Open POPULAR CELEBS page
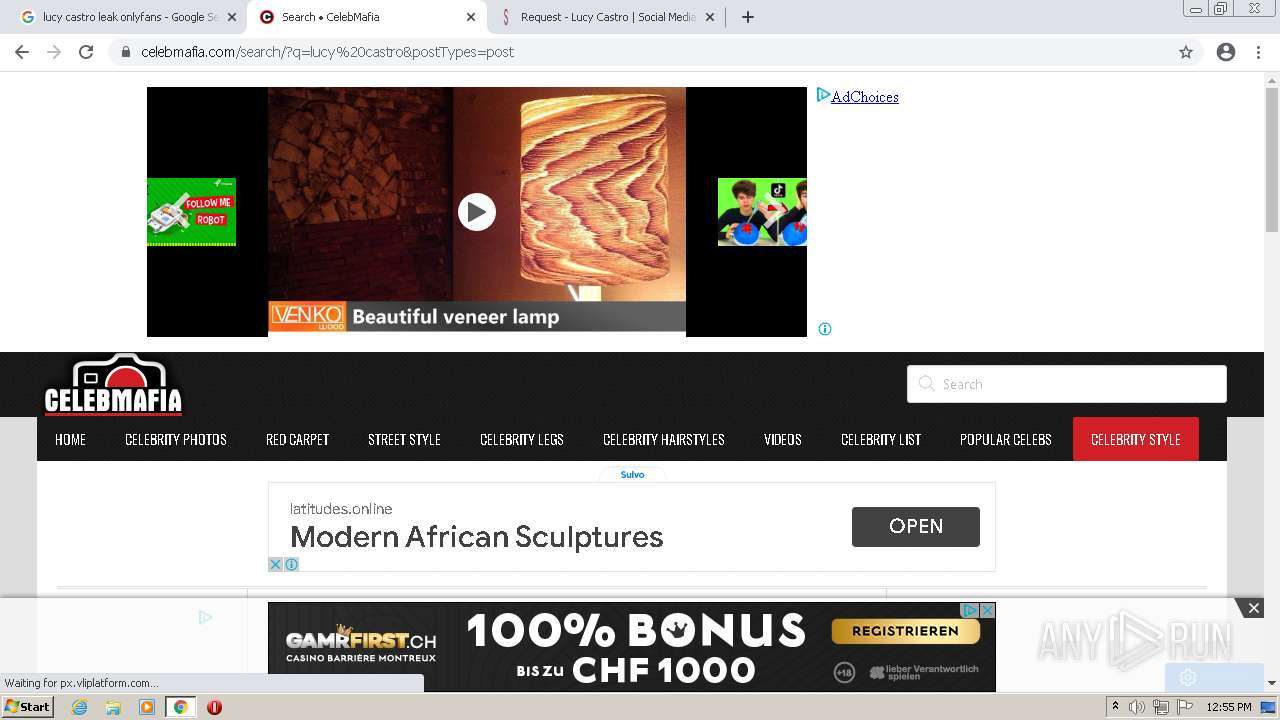 click(1006, 439)
